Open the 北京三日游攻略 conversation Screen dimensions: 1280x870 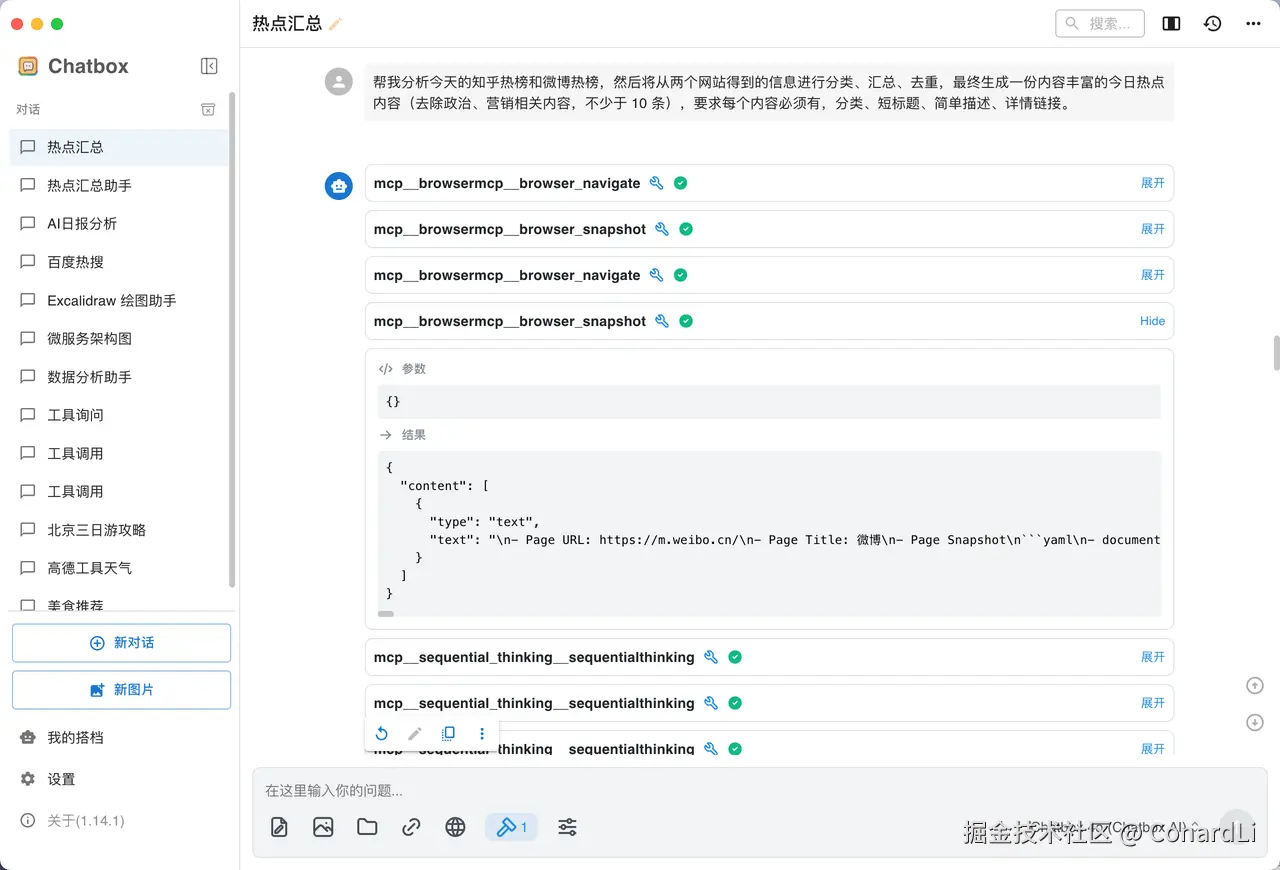pyautogui.click(x=119, y=530)
